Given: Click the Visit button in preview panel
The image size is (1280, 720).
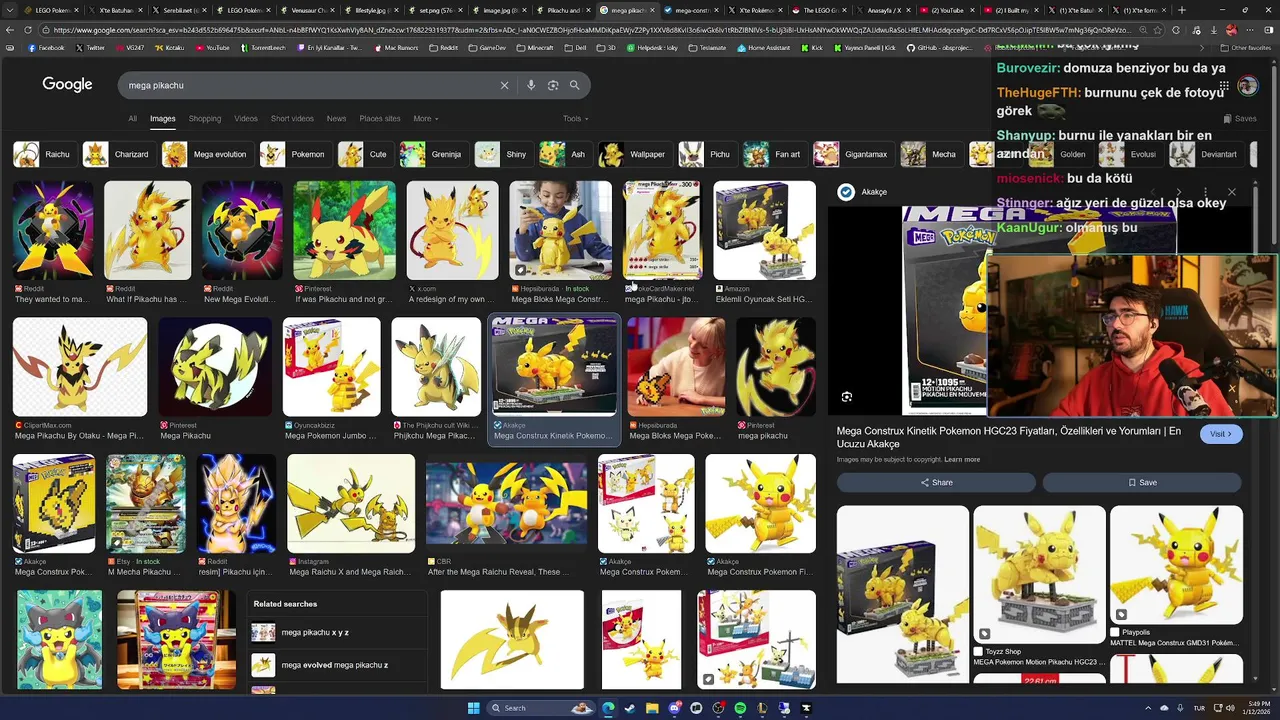Looking at the screenshot, I should (x=1222, y=434).
